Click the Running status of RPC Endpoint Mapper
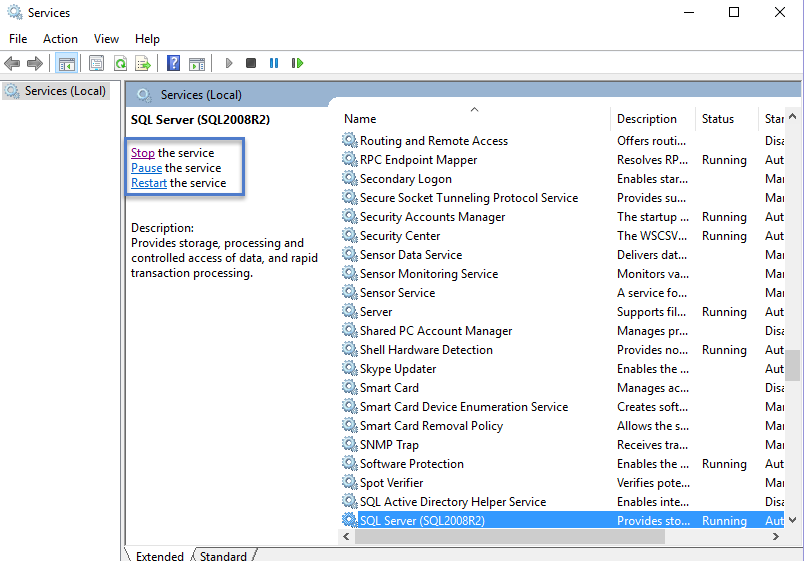Screen dimensions: 804x561 [724, 159]
